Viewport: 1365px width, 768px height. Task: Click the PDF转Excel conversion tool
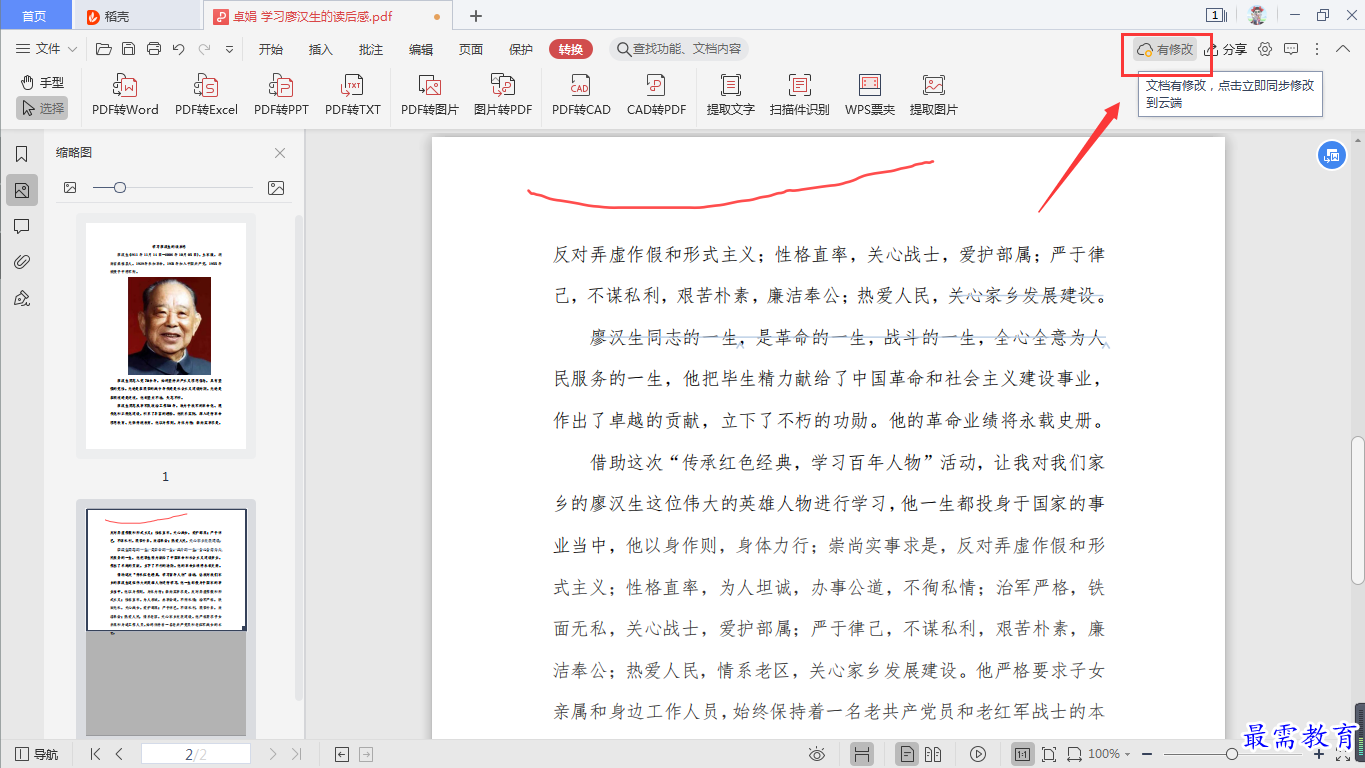click(x=206, y=96)
